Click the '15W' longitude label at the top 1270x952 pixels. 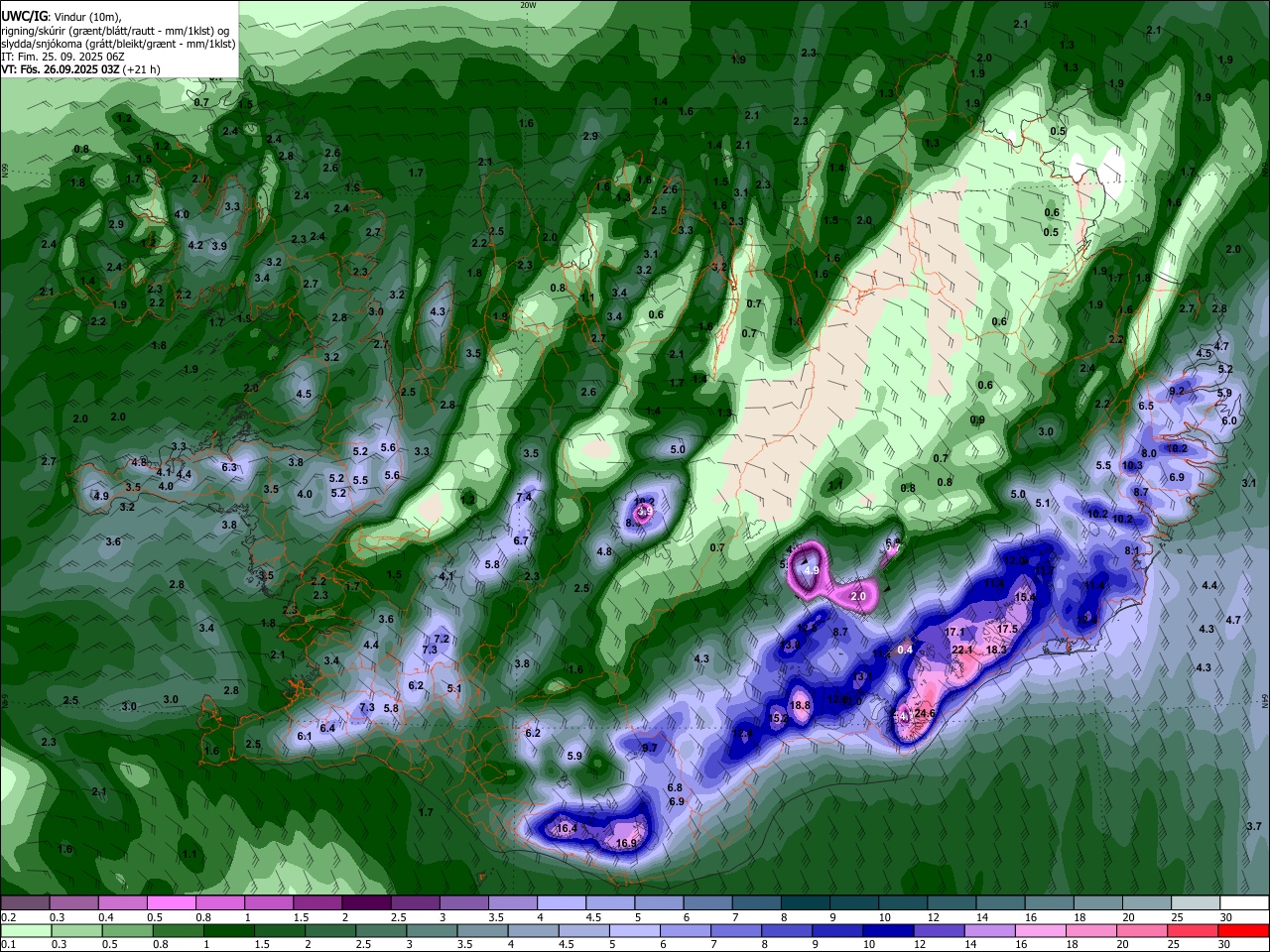pos(1051,5)
